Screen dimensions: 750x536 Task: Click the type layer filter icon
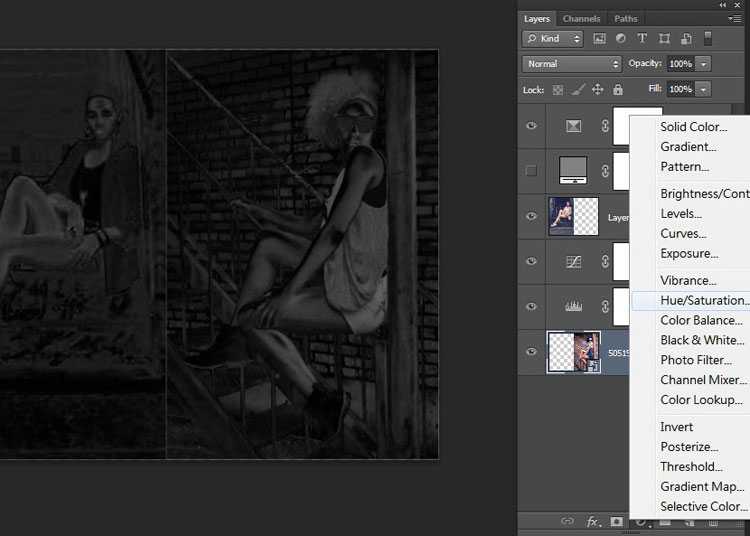pos(642,39)
